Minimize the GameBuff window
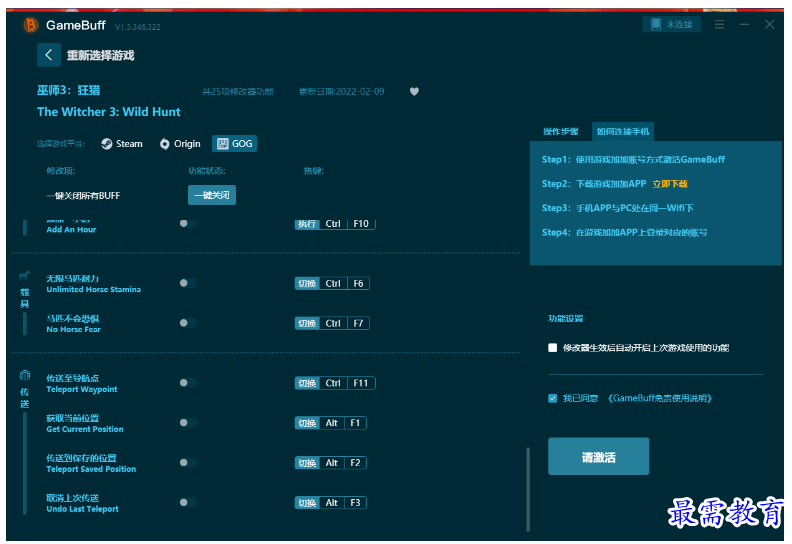The image size is (792, 544). pos(744,24)
